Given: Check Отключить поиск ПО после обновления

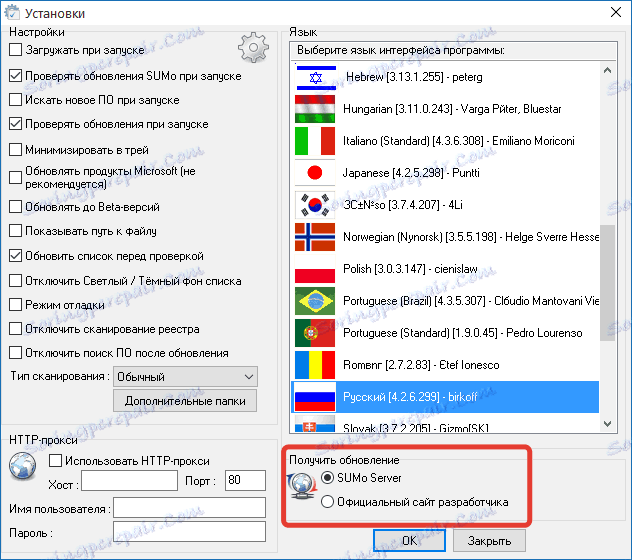Looking at the screenshot, I should click(15, 353).
